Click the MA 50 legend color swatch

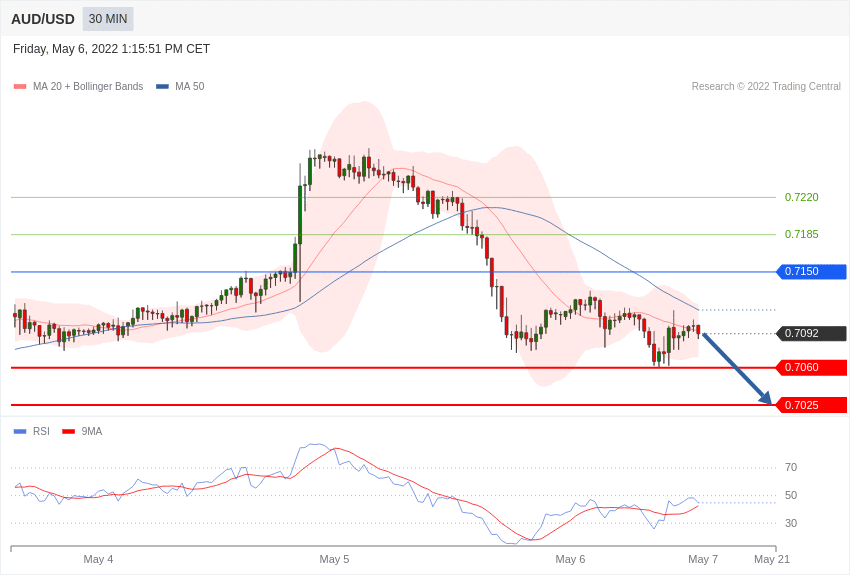click(x=162, y=87)
